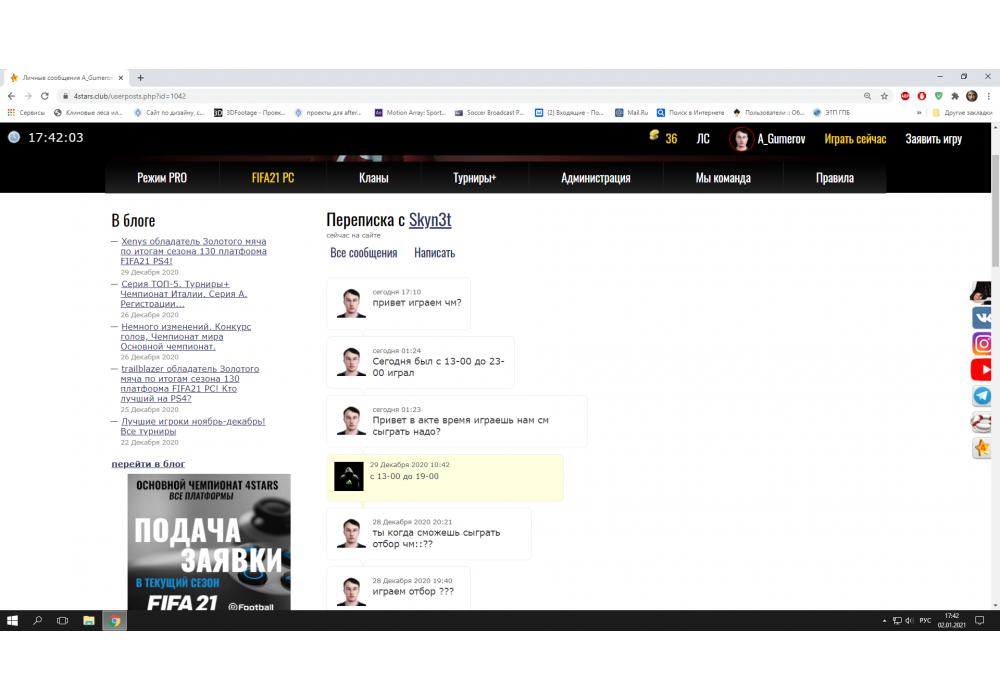Open trailblazer обладатель Золотого мяча post
1000x700 pixels.
(189, 383)
